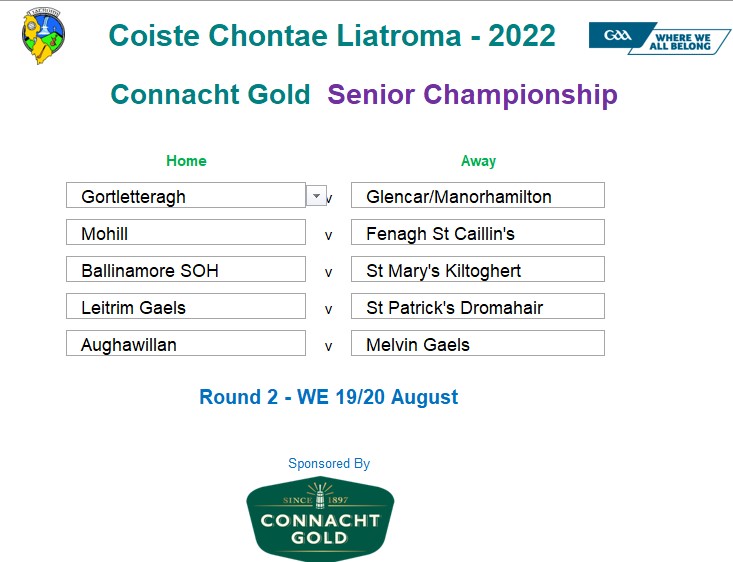
Task: Select the Ballinamore SOH home team cell
Action: (x=186, y=269)
